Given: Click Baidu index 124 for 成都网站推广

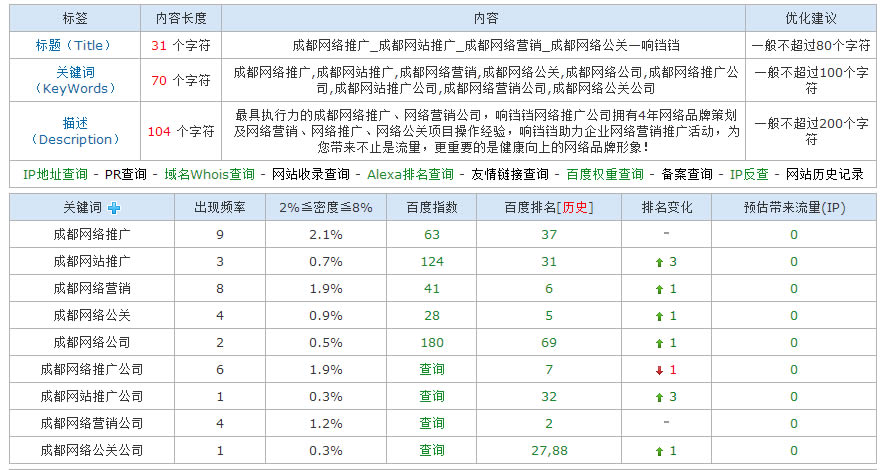Looking at the screenshot, I should (432, 261).
